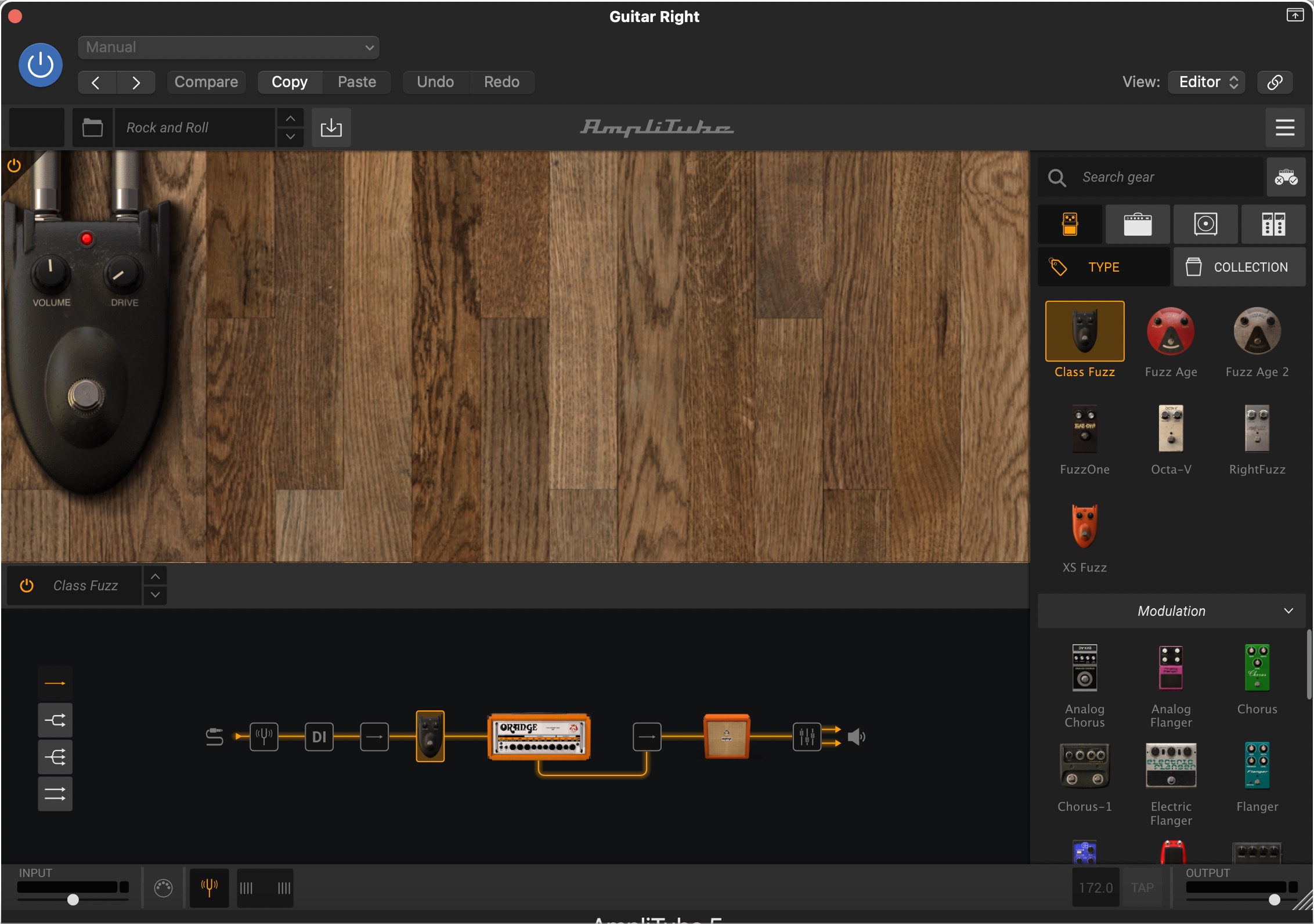This screenshot has height=924, width=1314.
Task: Open the AmpliTube hamburger menu
Action: [1285, 127]
